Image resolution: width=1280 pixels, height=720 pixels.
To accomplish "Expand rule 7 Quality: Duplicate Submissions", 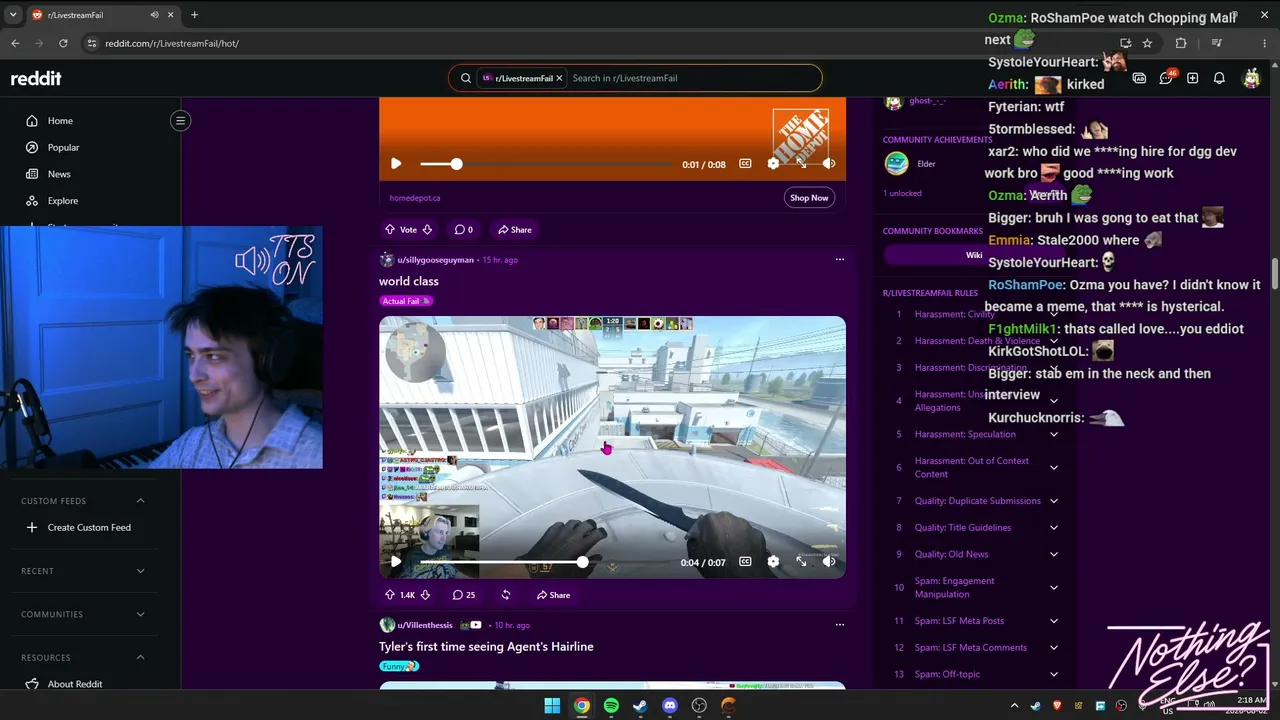I will [x=1054, y=501].
